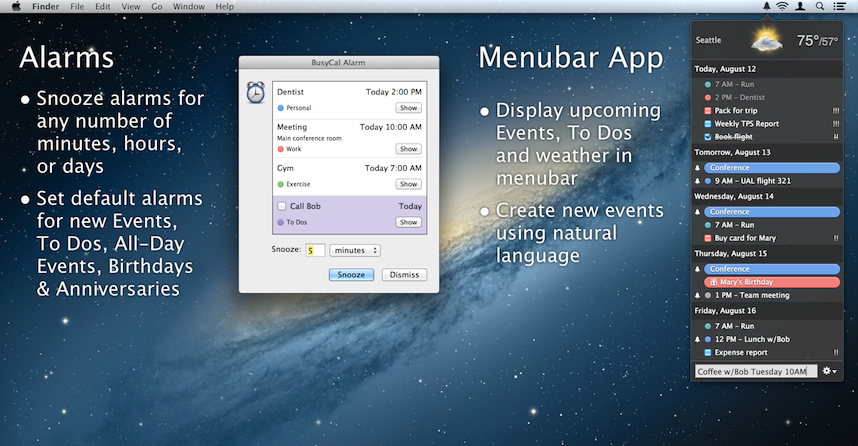Image resolution: width=858 pixels, height=446 pixels.
Task: Click the alarm bell beside Tomorrow's Conference
Action: tap(698, 168)
